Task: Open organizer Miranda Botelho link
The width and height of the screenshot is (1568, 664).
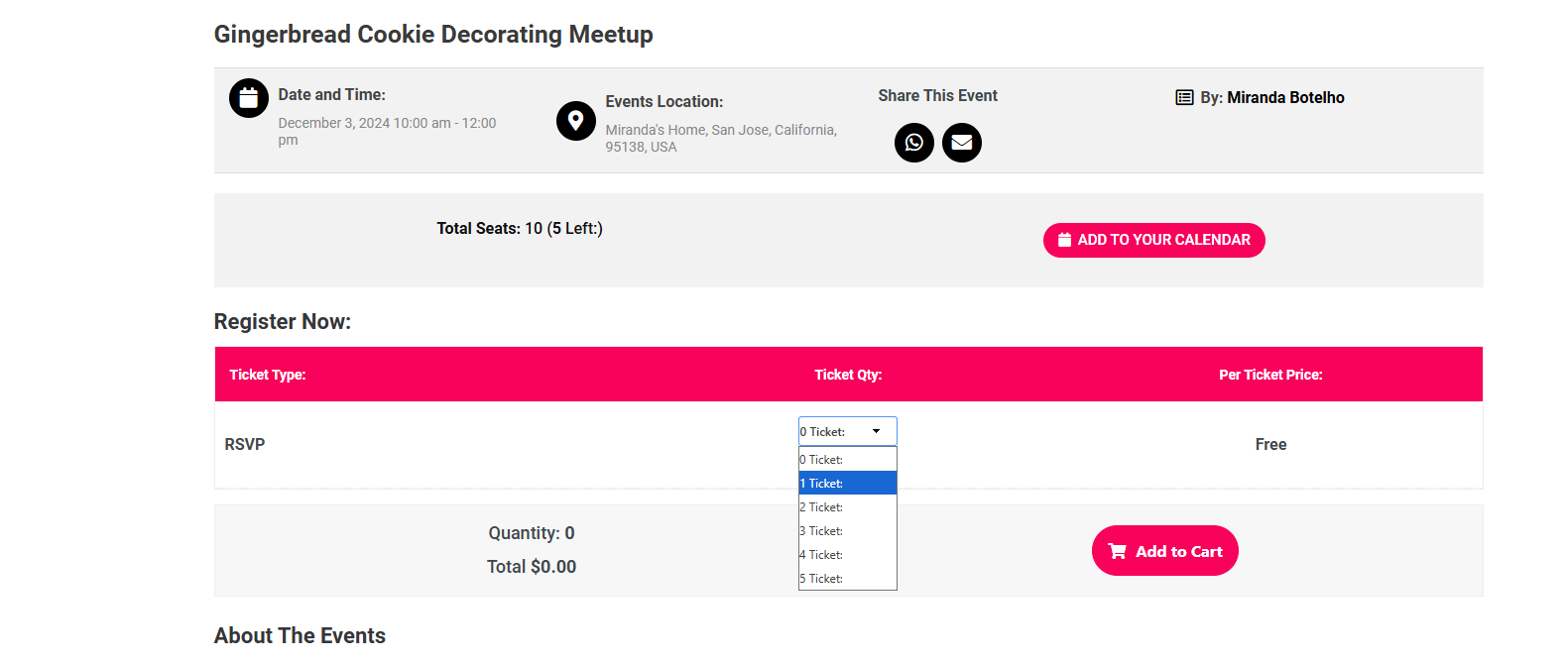Action: point(1285,97)
